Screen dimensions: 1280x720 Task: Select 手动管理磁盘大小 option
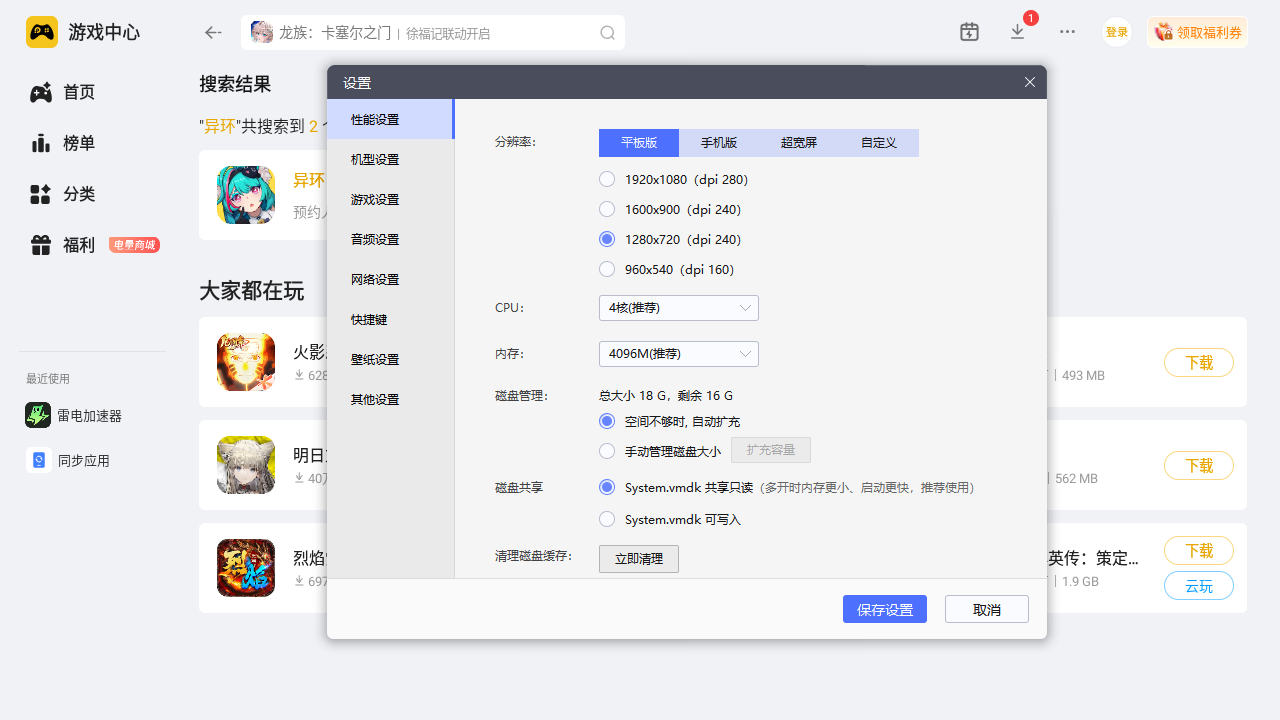pos(607,451)
